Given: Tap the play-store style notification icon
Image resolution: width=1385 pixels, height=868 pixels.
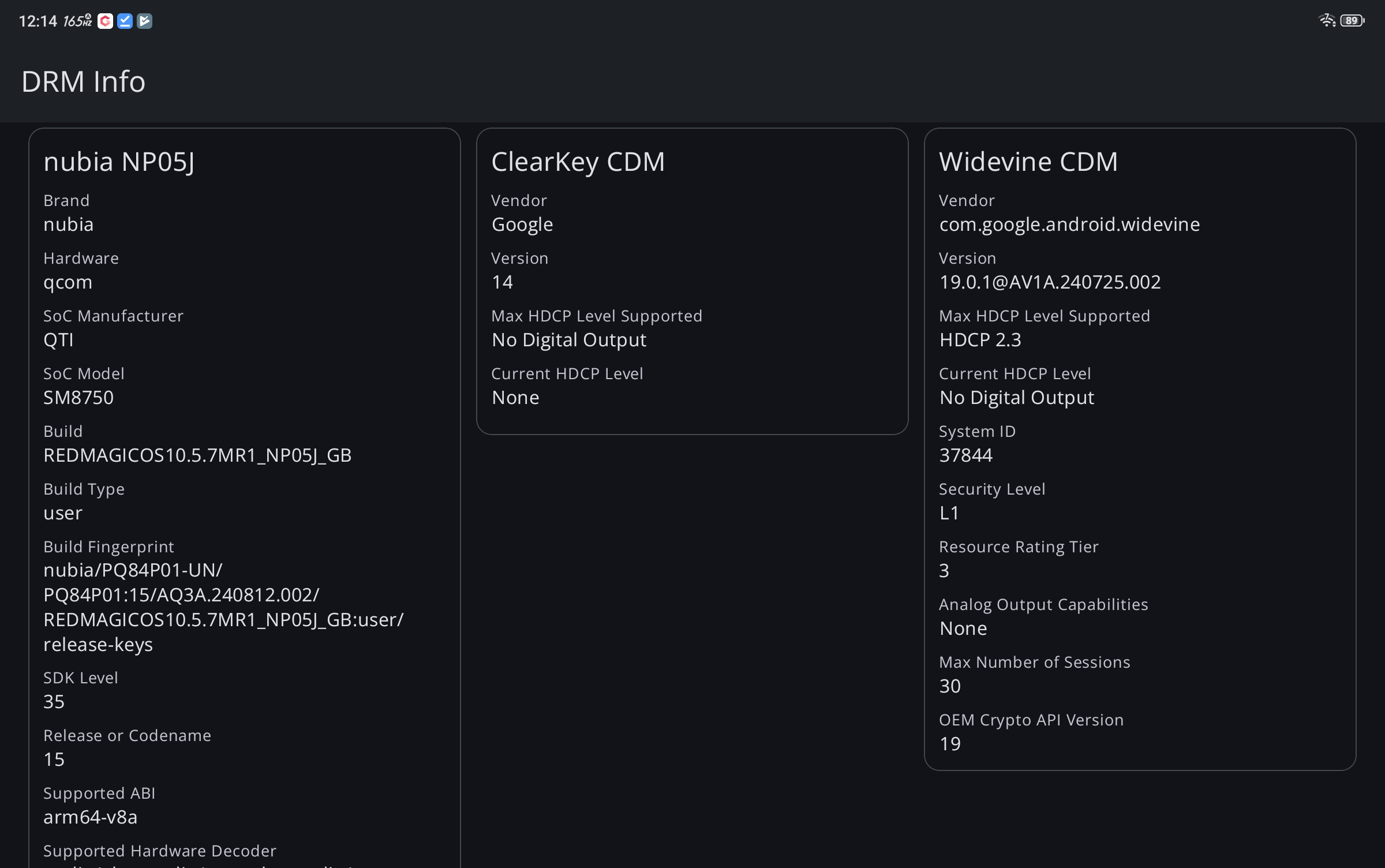Looking at the screenshot, I should point(144,21).
